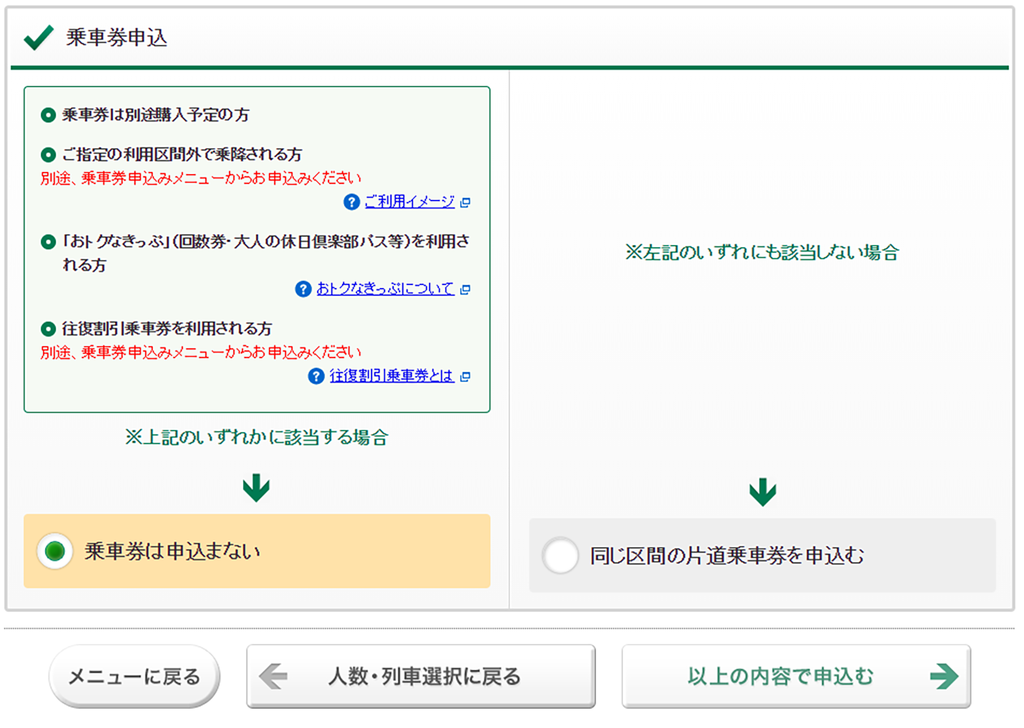Click external-link icon after おトクなきっぷについて
The height and width of the screenshot is (728, 1024).
[465, 290]
